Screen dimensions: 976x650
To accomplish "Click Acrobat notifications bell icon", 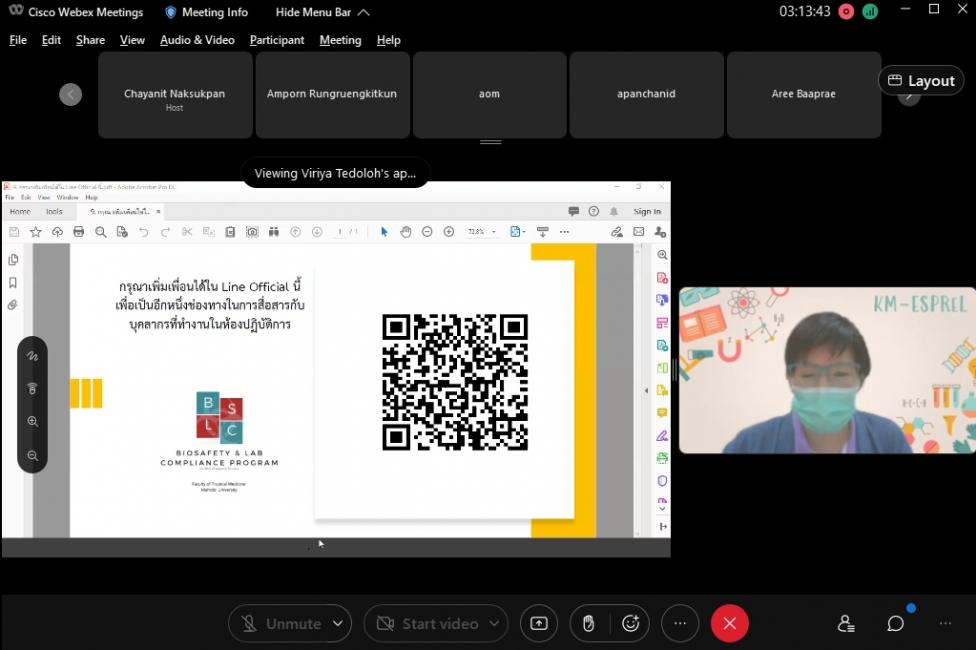I will pos(614,212).
